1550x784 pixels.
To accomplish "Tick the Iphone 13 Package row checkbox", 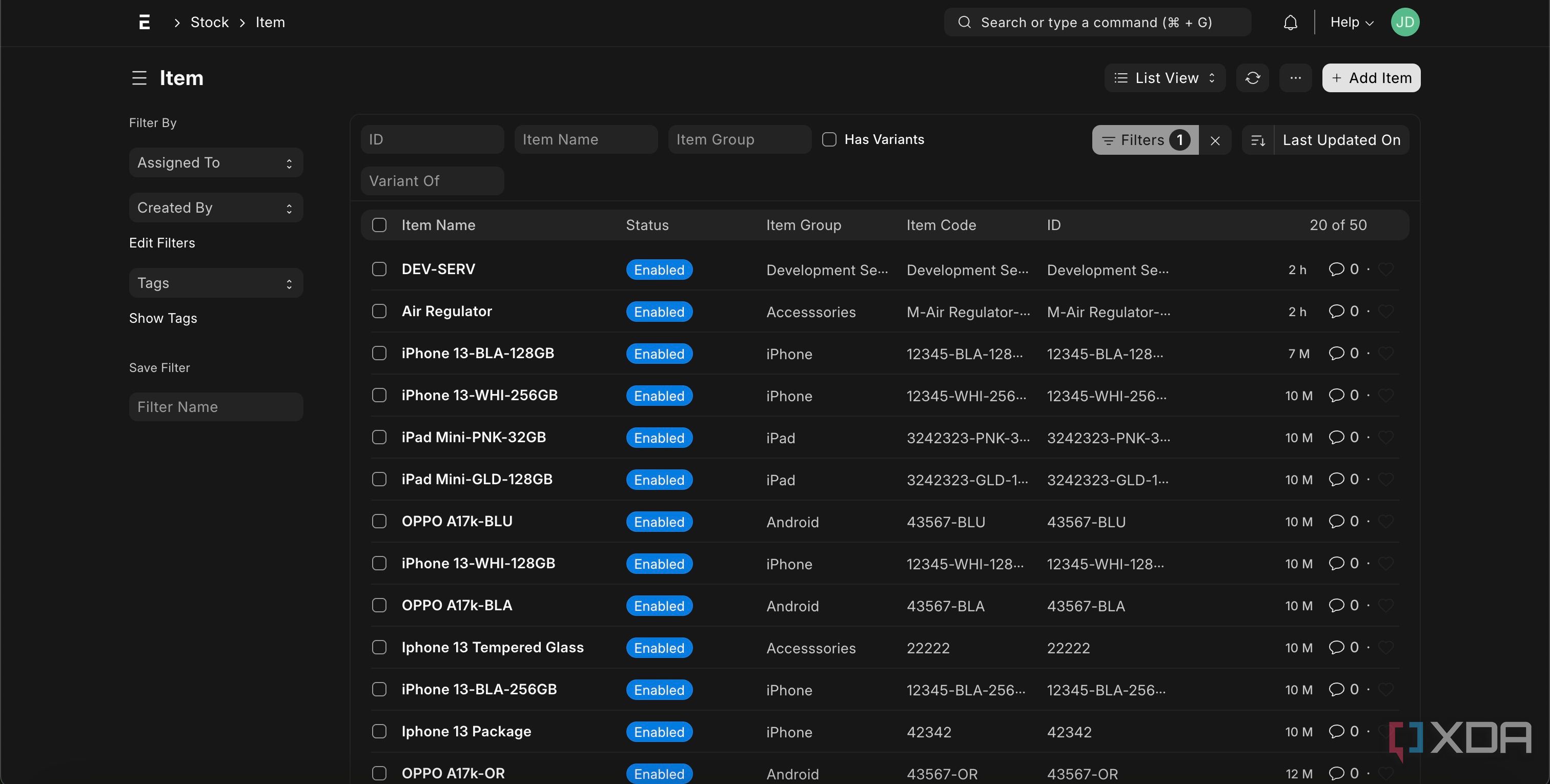I will [379, 732].
